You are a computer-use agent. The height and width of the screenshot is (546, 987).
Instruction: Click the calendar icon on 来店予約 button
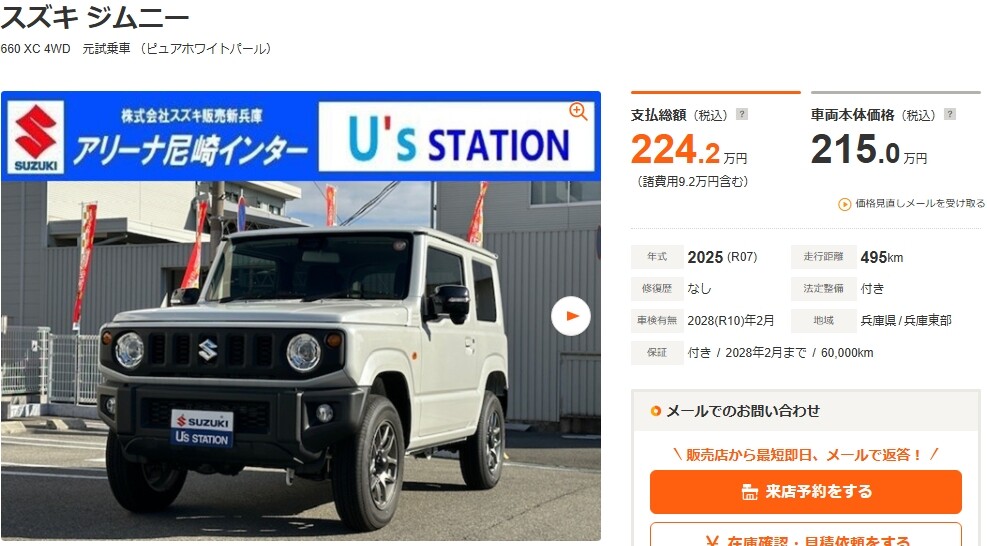tap(749, 492)
